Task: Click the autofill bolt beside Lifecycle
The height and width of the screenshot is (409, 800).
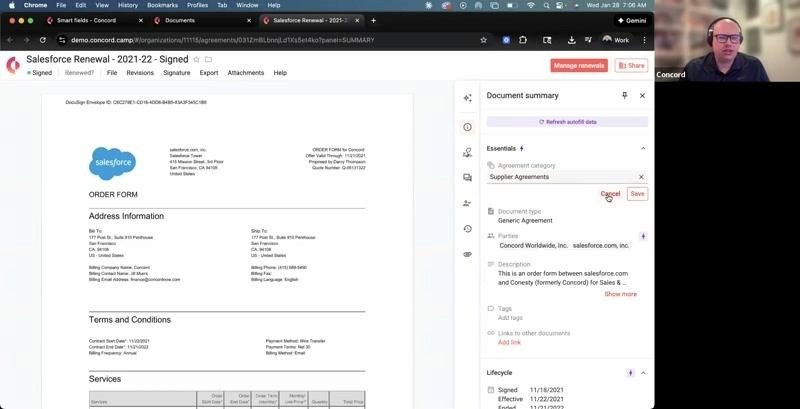Action: pos(630,373)
